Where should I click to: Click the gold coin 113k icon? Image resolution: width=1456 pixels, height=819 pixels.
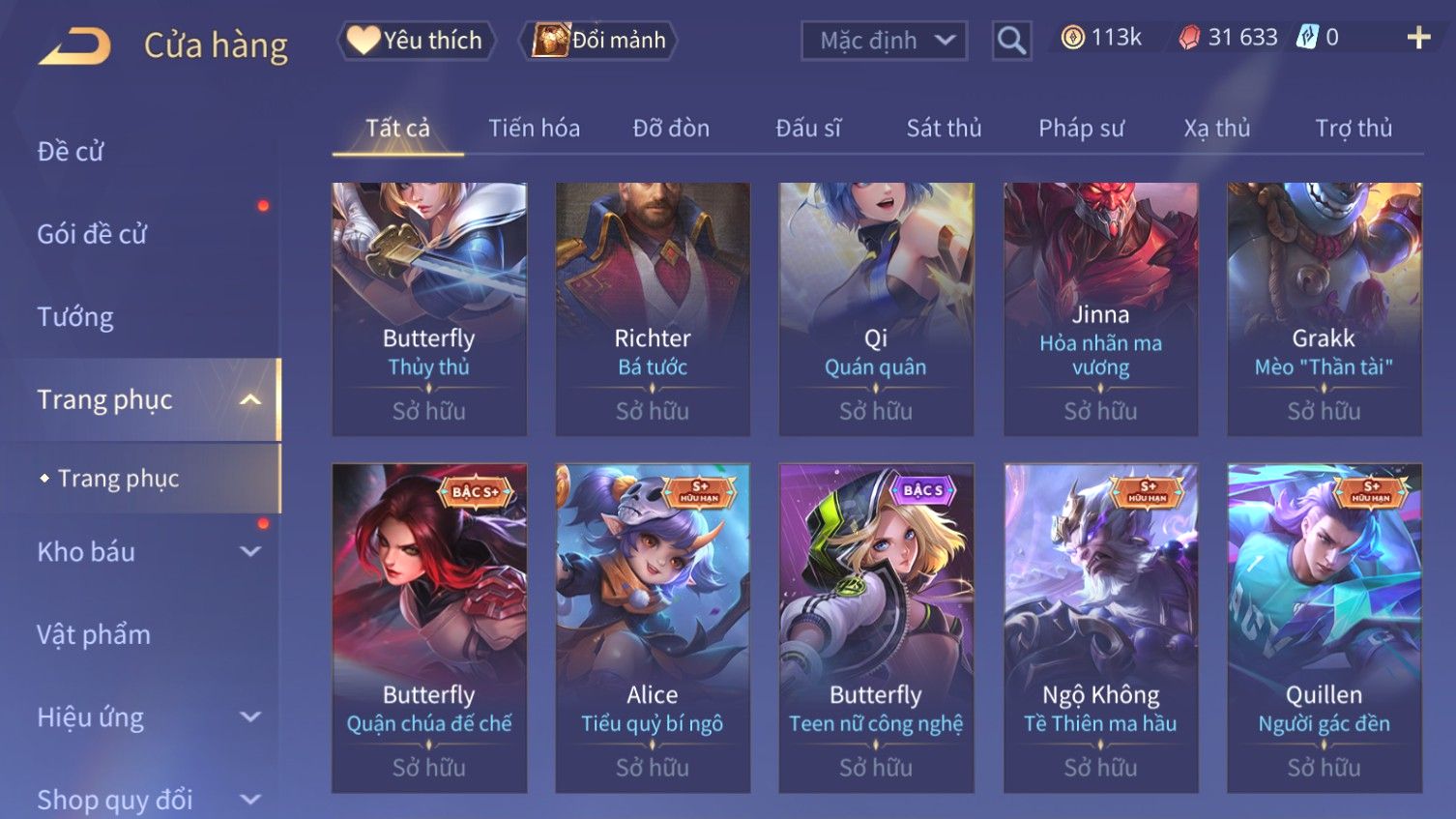(1072, 38)
